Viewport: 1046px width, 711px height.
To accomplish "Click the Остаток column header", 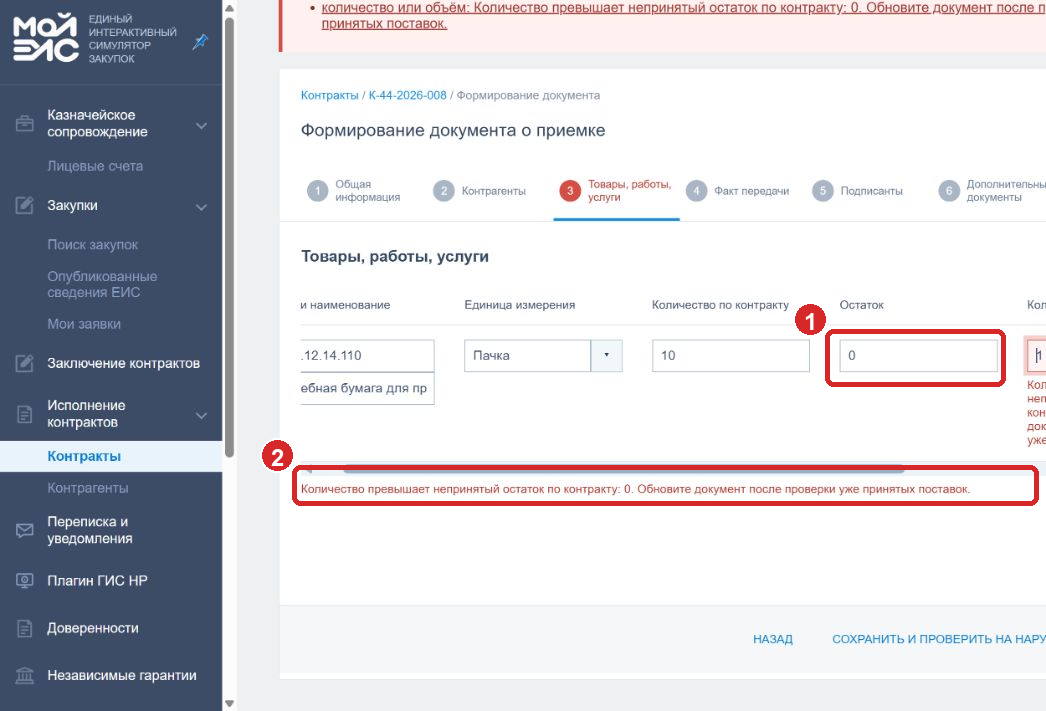I will pyautogui.click(x=861, y=305).
